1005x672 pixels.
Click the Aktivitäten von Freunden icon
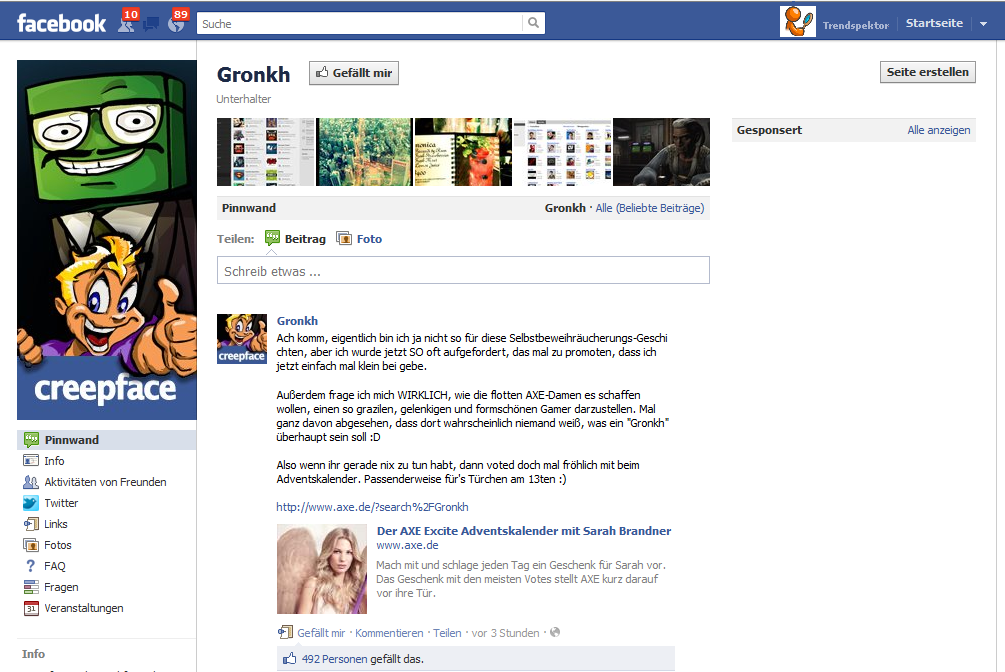click(31, 482)
